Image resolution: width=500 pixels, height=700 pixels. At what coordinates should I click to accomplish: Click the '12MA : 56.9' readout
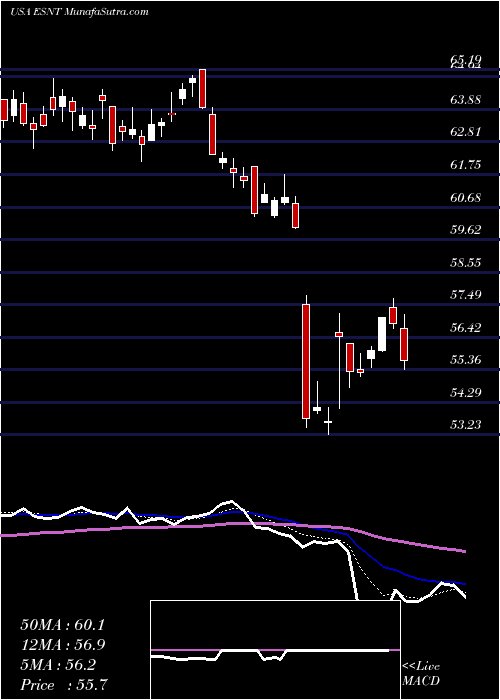click(62, 645)
